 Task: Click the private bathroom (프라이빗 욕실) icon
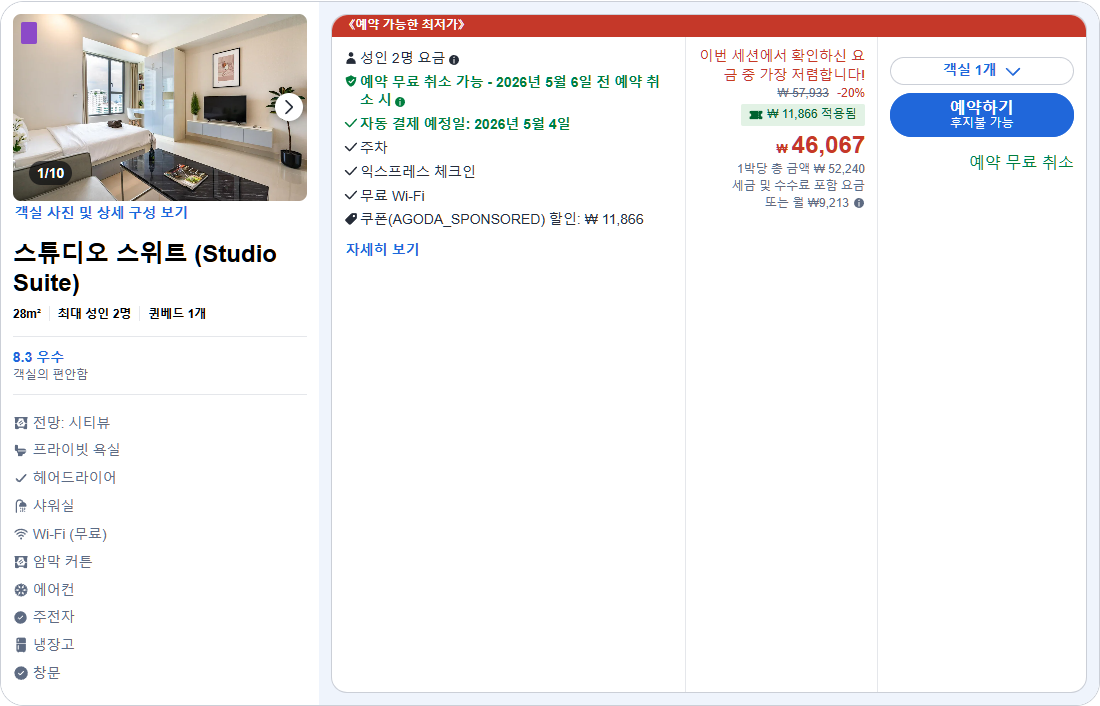pyautogui.click(x=16, y=449)
